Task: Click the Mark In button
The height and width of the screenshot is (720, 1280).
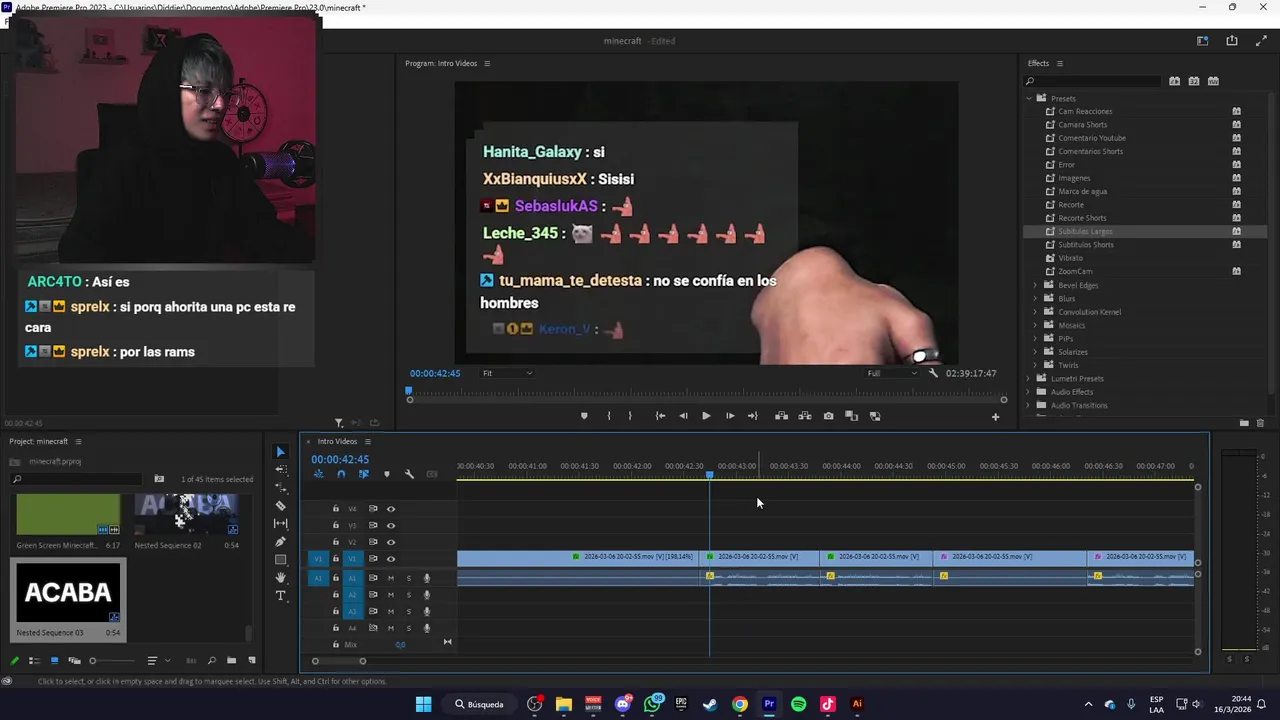Action: 608,416
